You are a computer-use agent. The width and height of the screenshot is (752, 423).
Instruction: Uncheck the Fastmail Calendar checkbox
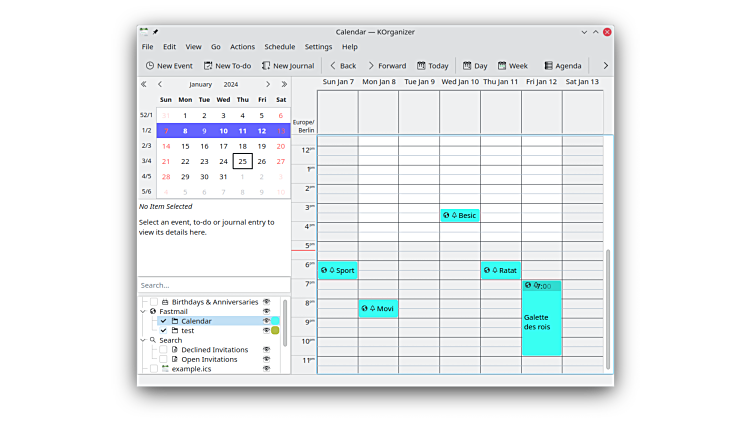[x=163, y=321]
